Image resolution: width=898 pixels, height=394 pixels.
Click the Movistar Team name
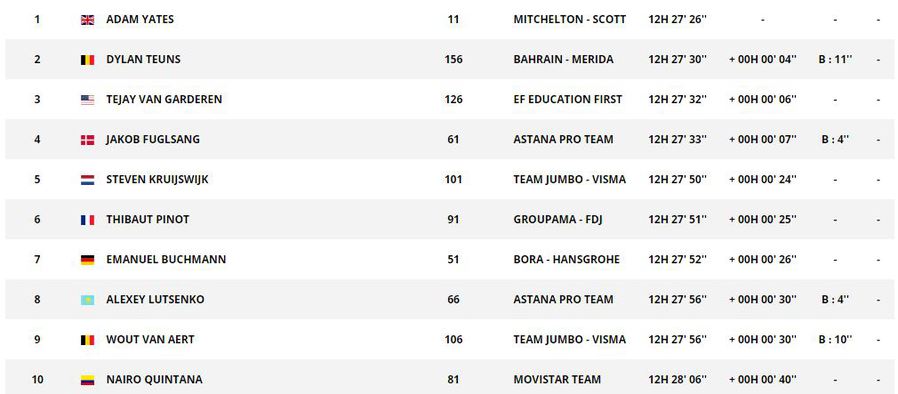pos(557,380)
